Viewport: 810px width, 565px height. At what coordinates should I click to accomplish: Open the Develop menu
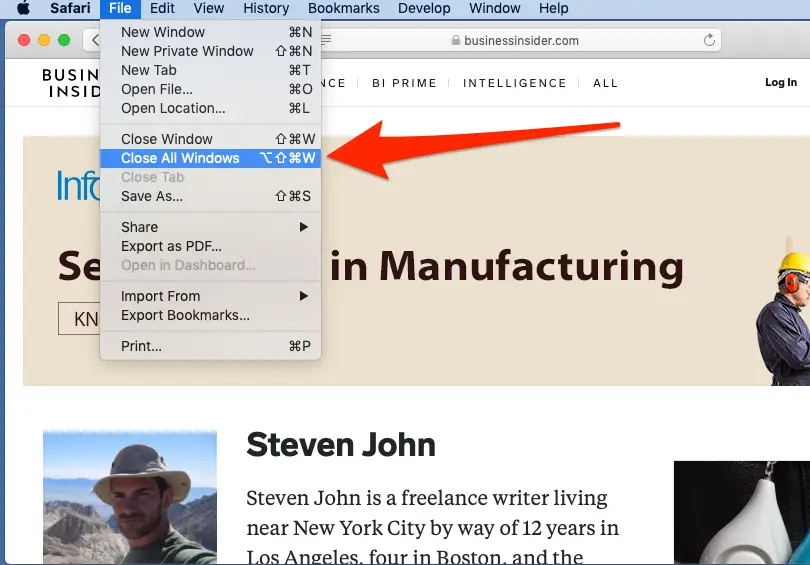tap(424, 8)
